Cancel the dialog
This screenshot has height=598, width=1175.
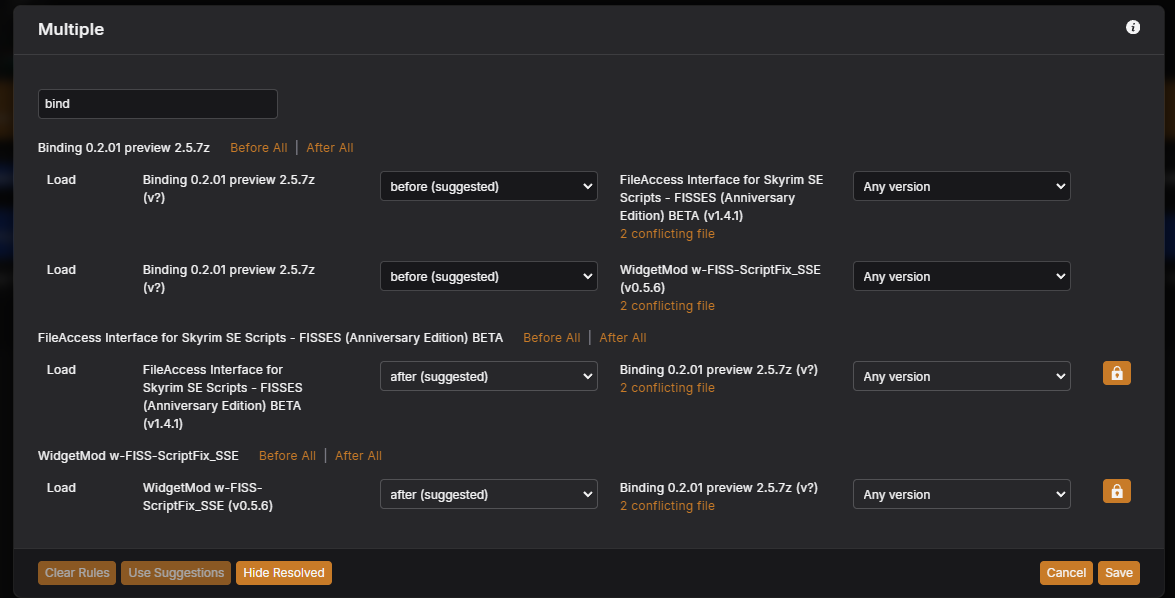pyautogui.click(x=1066, y=573)
